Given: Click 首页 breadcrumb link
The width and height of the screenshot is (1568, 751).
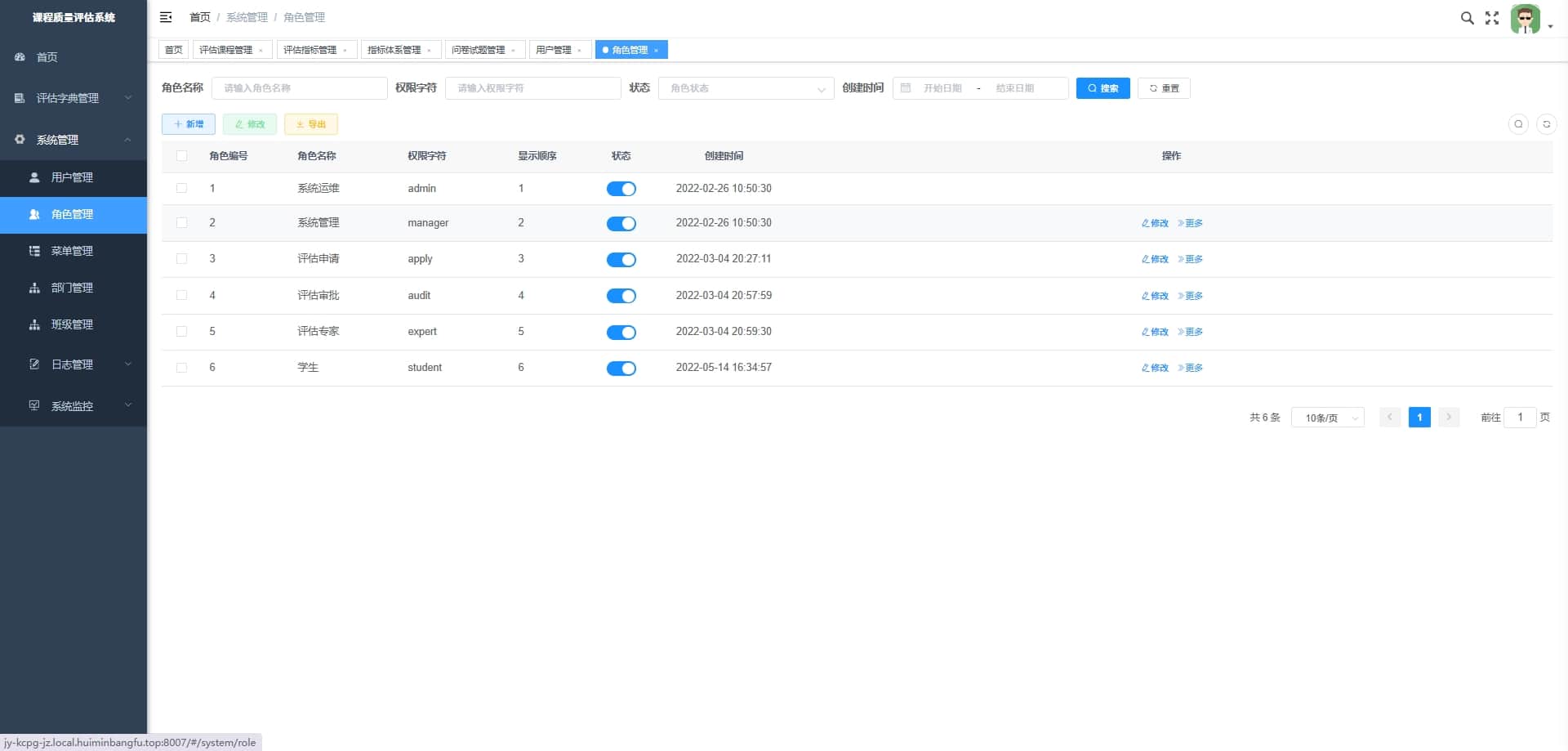Looking at the screenshot, I should pyautogui.click(x=200, y=17).
